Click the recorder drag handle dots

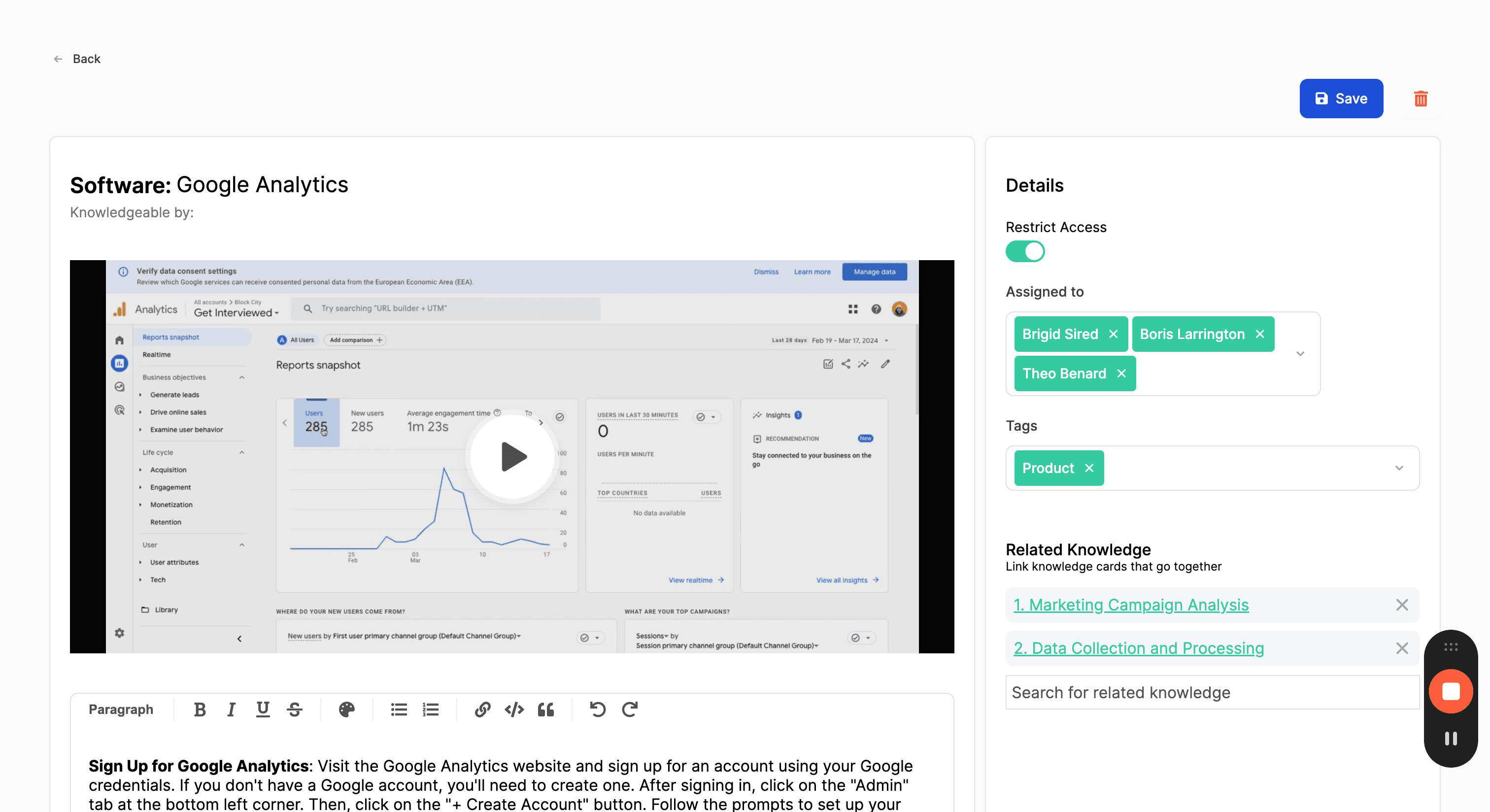point(1451,647)
